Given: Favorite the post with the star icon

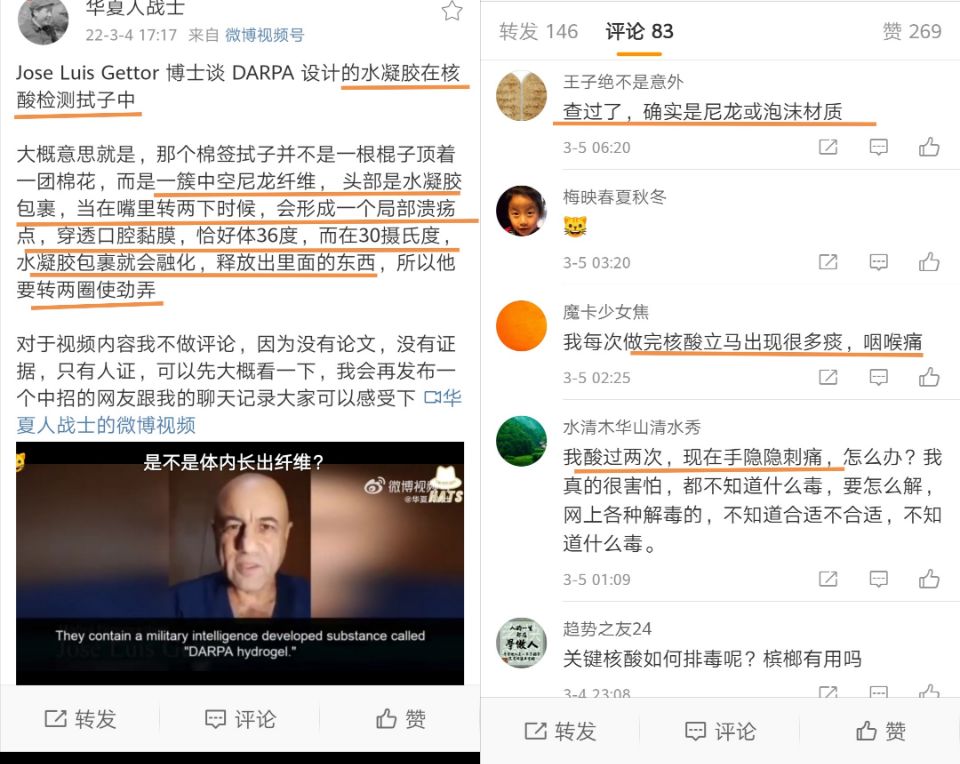Looking at the screenshot, I should pos(452,10).
